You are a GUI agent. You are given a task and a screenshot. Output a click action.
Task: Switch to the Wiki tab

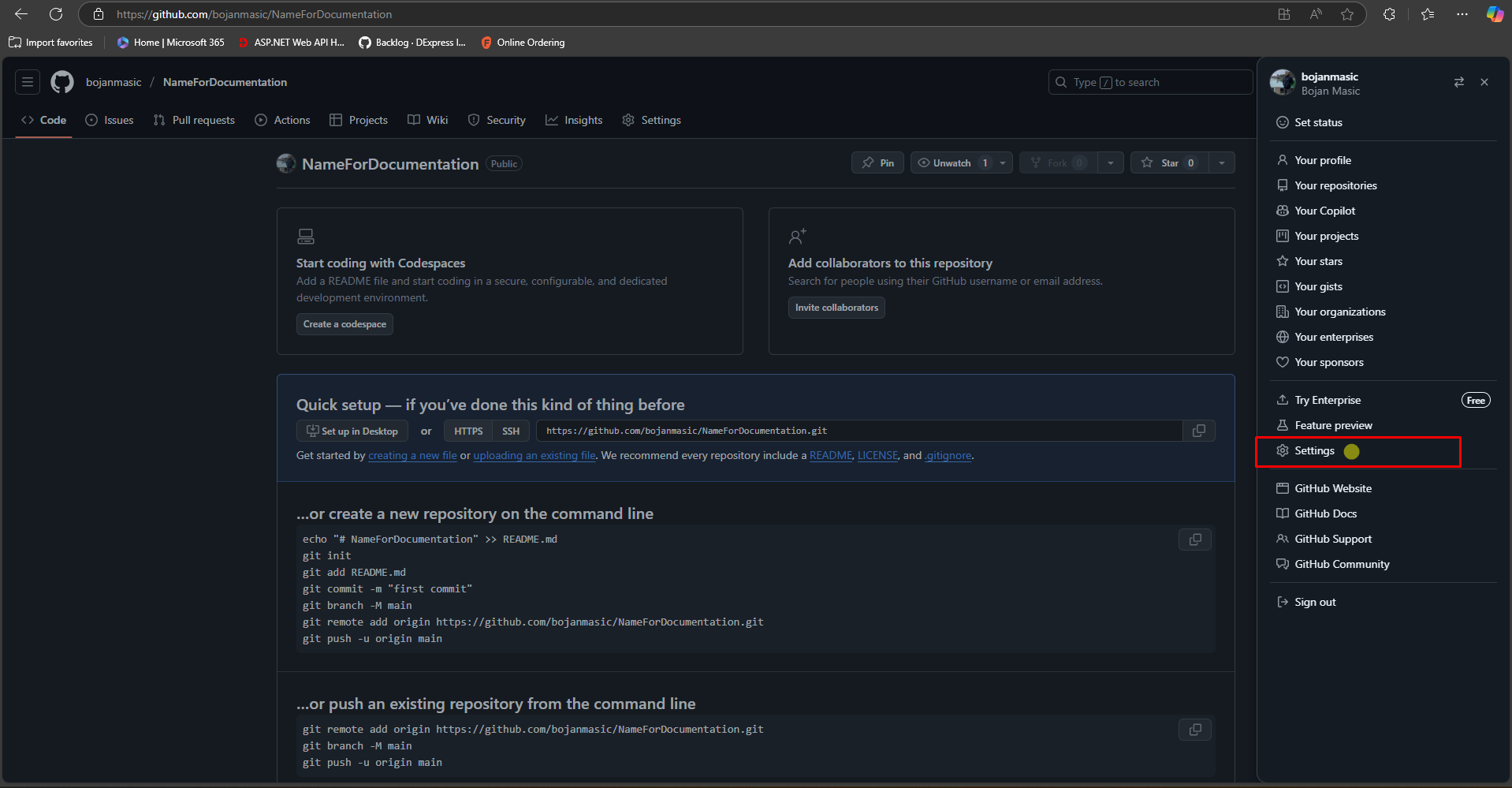[428, 120]
